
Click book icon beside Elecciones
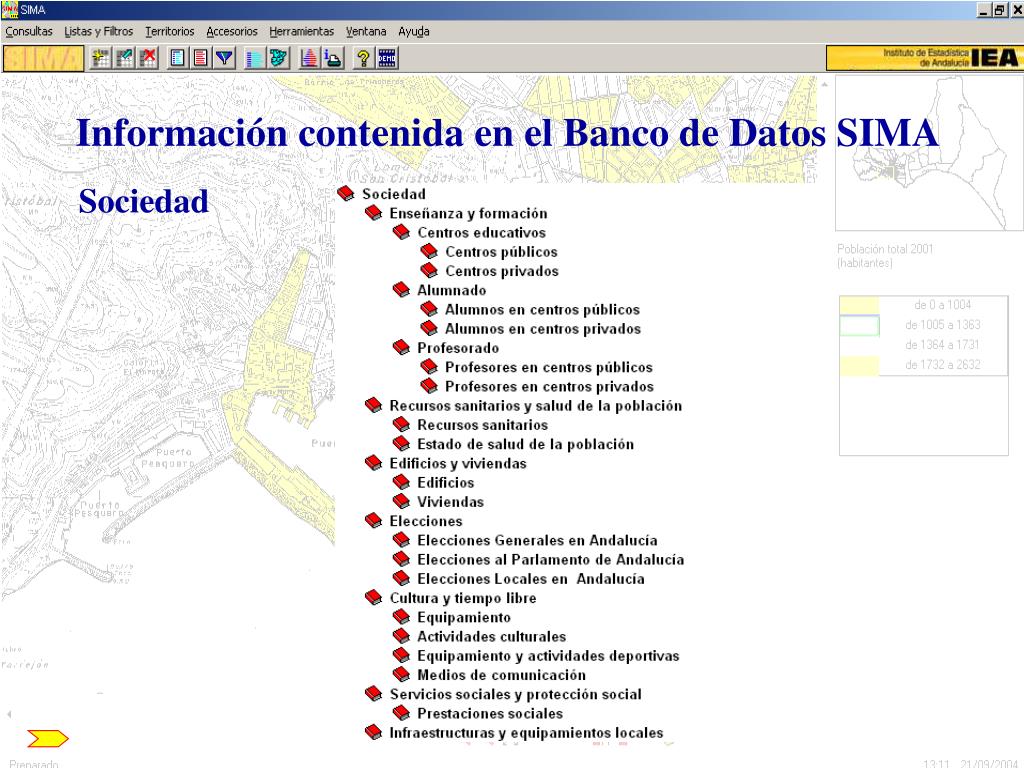373,520
